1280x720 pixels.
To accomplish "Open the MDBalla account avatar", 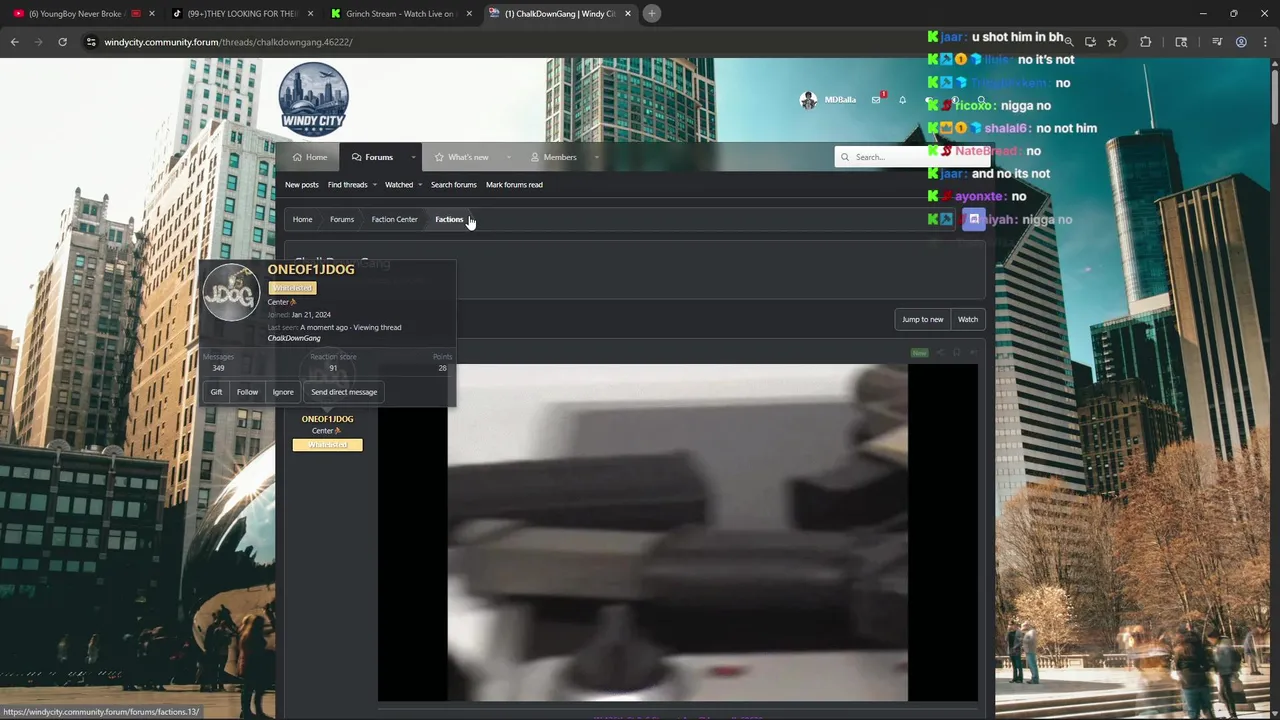I will click(x=808, y=100).
